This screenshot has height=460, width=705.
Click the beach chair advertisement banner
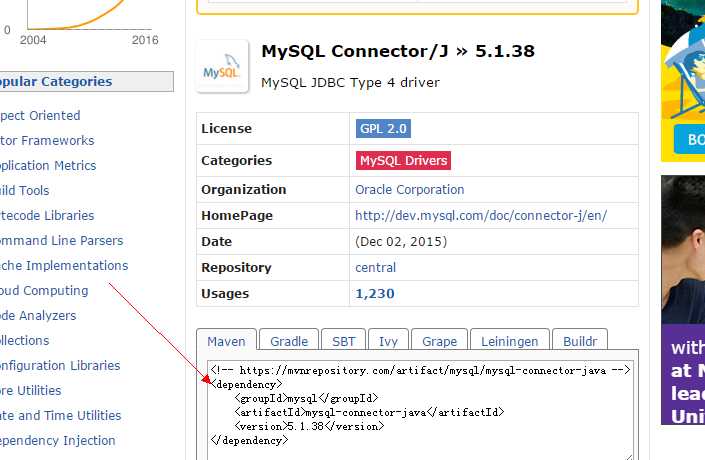(x=683, y=80)
